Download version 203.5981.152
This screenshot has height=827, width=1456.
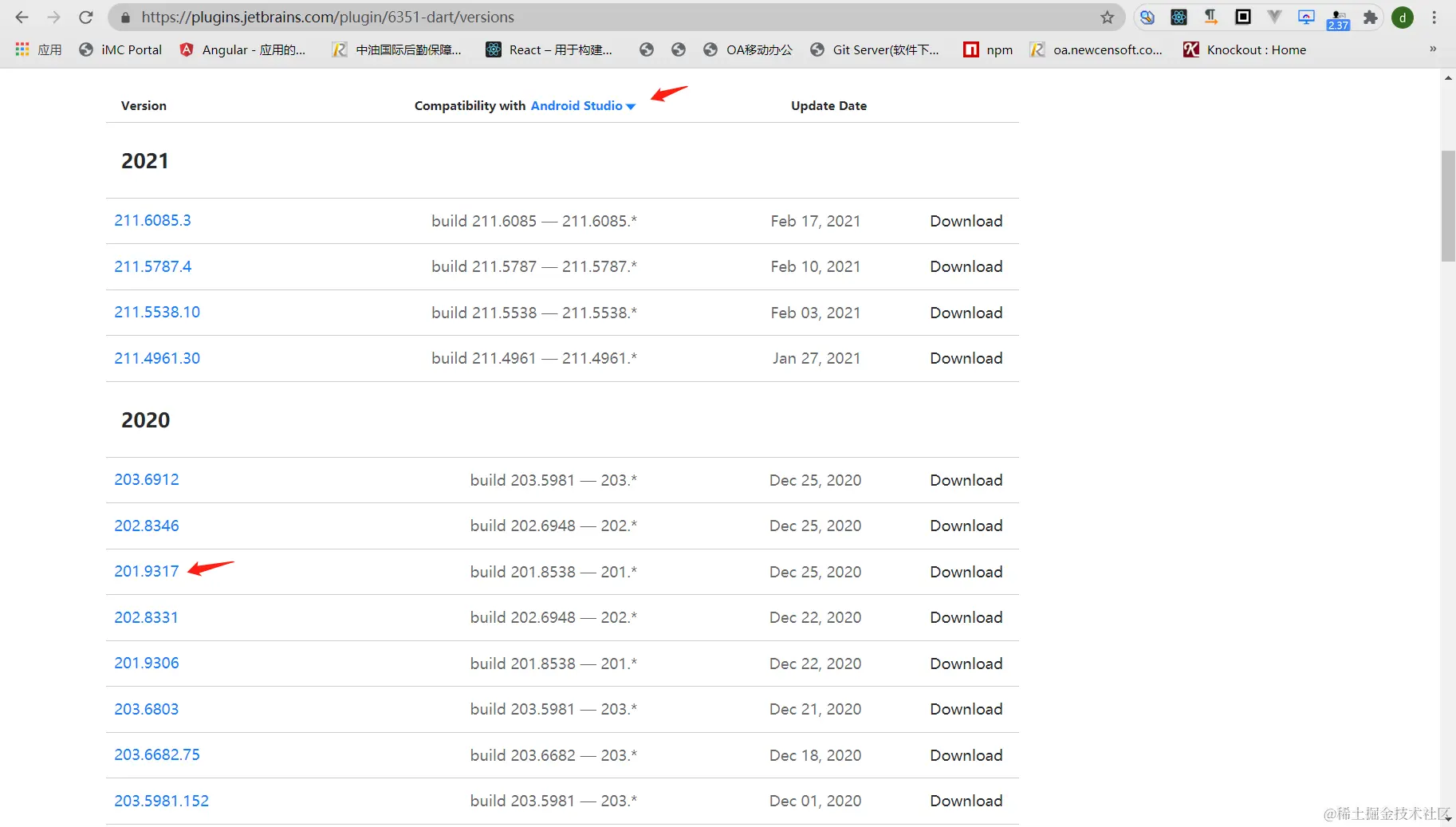[x=966, y=801]
